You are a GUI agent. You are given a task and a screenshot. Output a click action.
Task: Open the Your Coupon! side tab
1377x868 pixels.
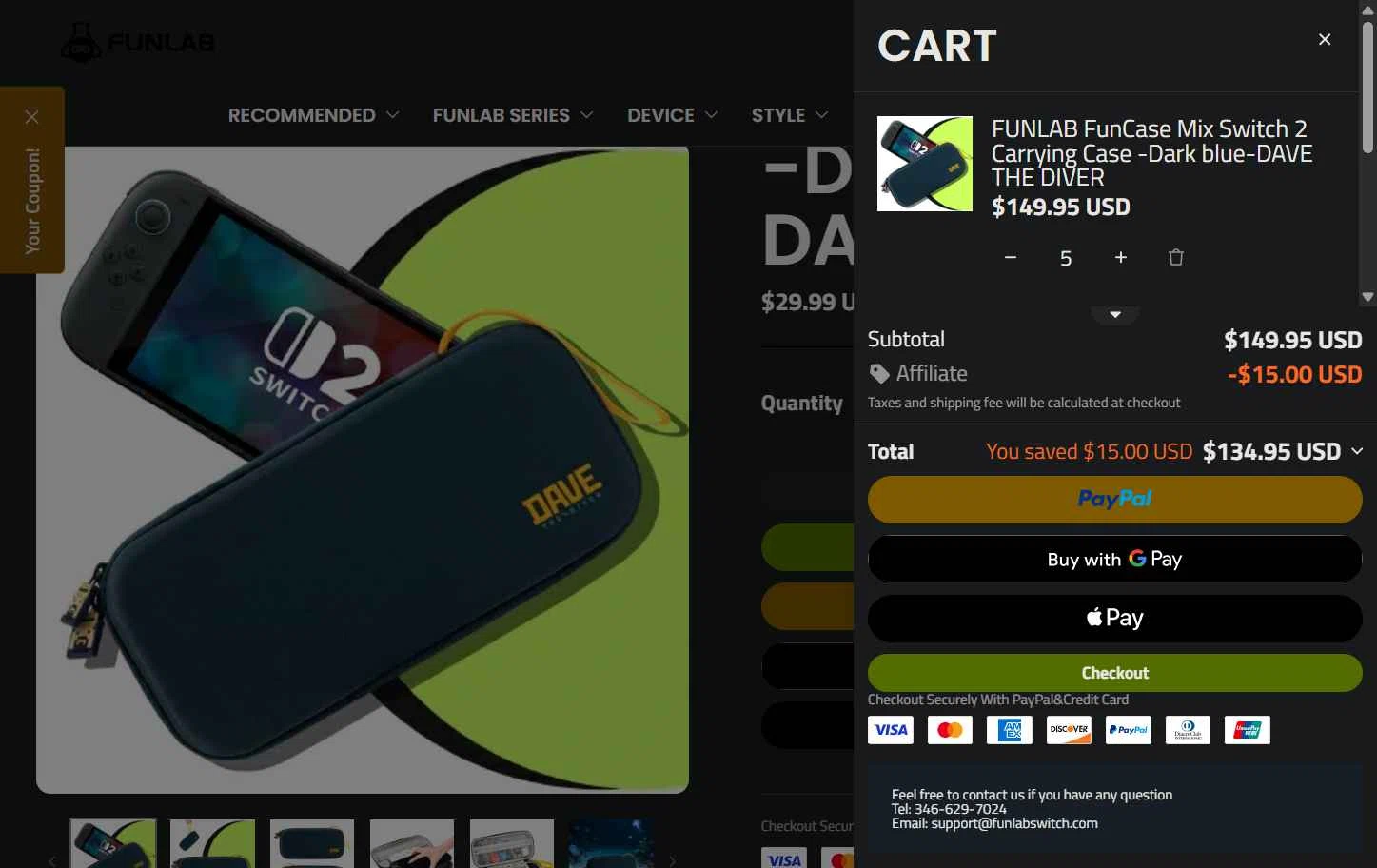[x=32, y=201]
